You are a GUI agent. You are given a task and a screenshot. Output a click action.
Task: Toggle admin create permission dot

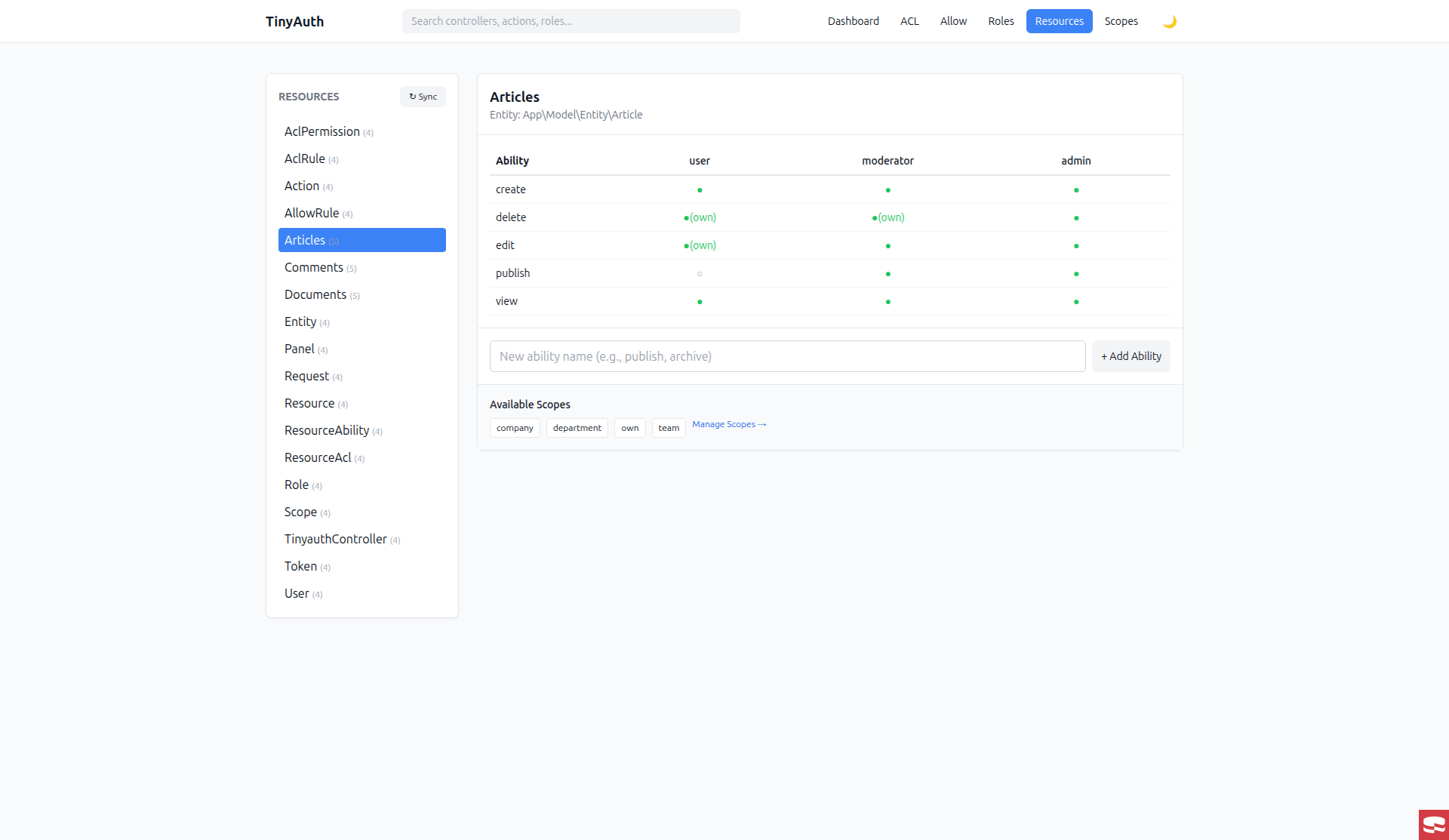(x=1076, y=190)
